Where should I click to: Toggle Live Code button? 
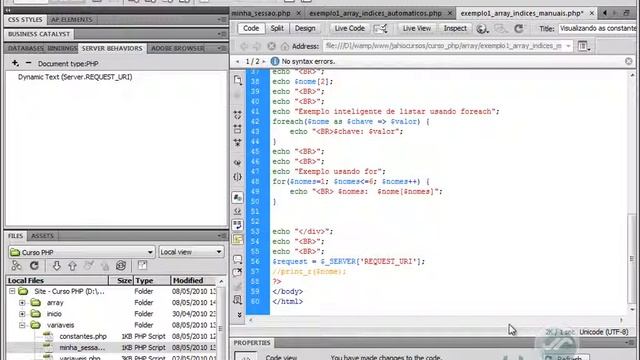(349, 28)
